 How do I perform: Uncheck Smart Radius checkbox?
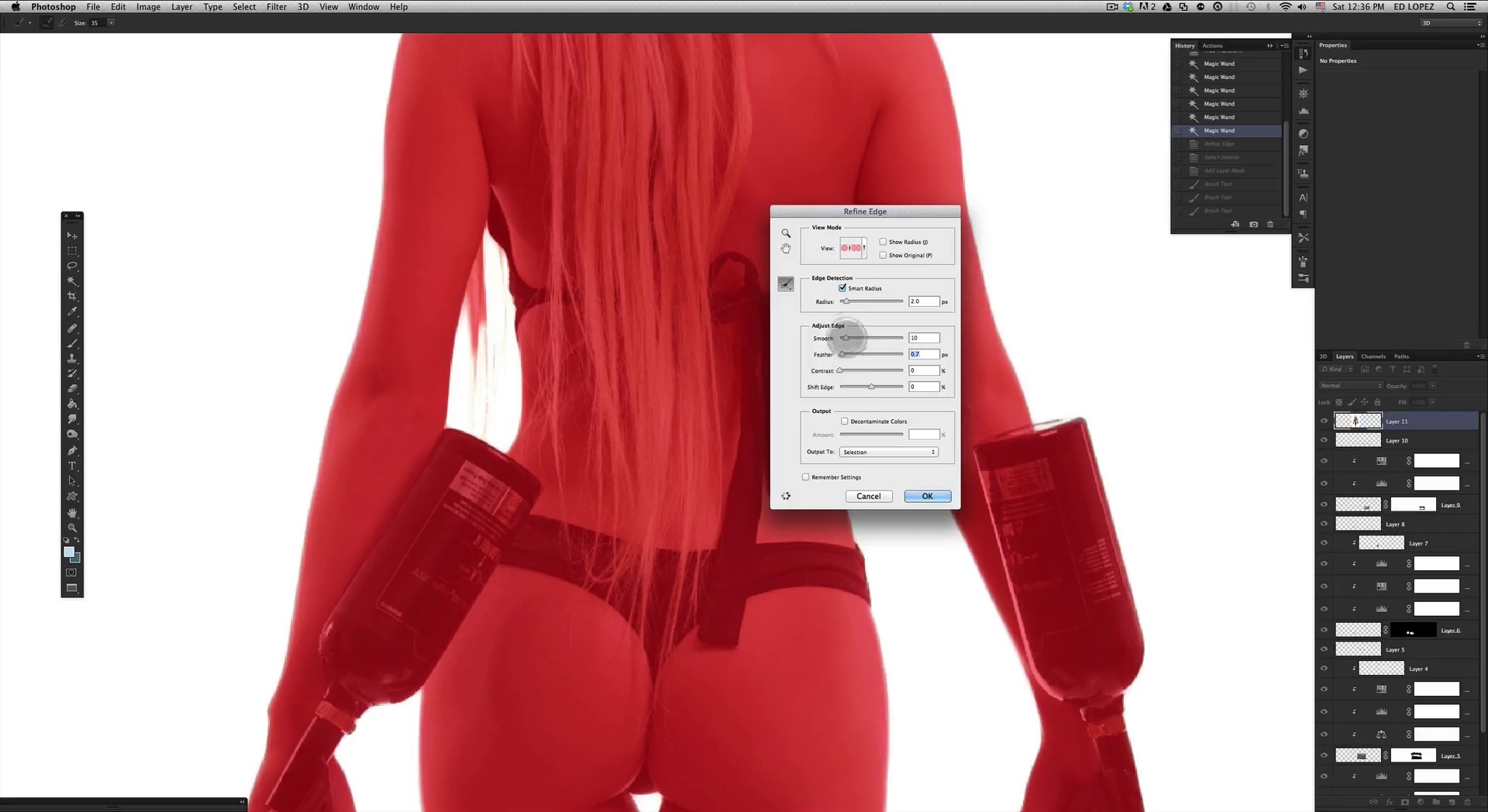click(x=842, y=287)
